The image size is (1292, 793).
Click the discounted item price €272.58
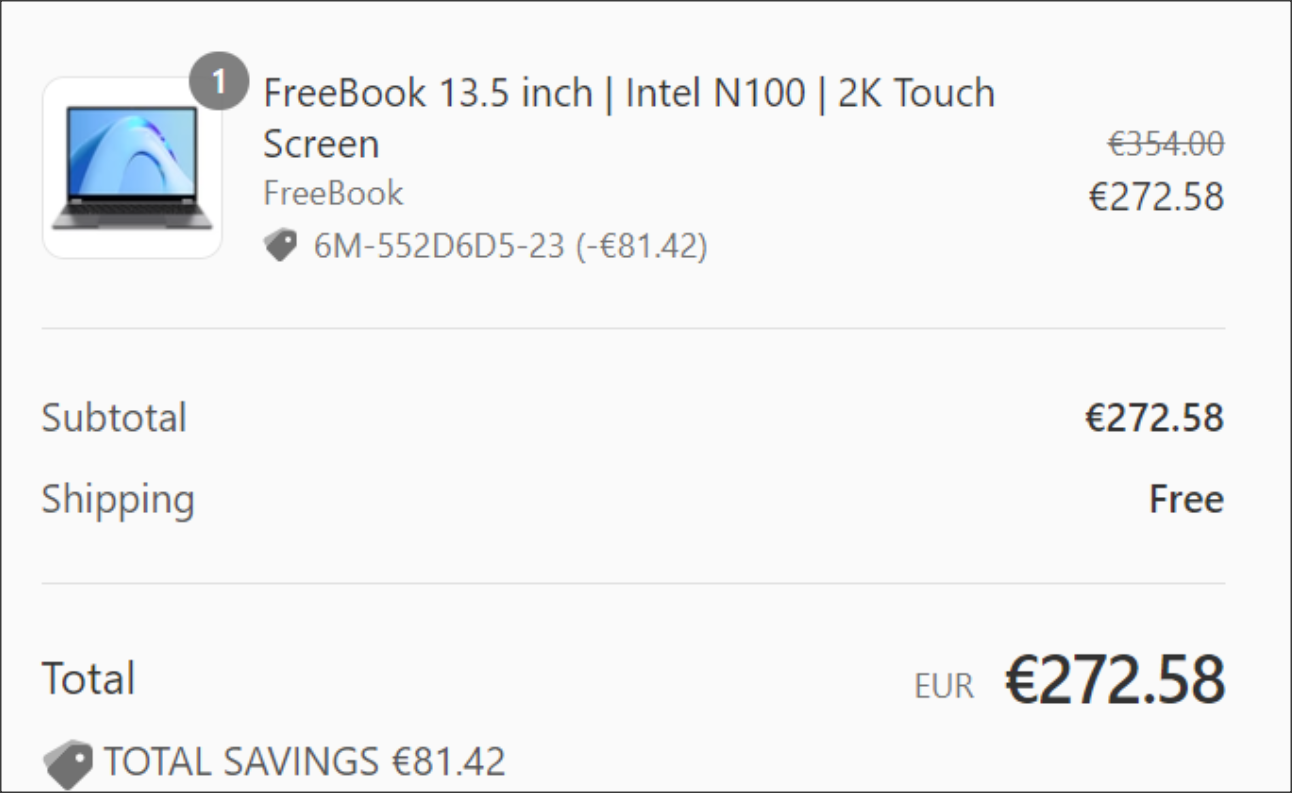click(1156, 198)
